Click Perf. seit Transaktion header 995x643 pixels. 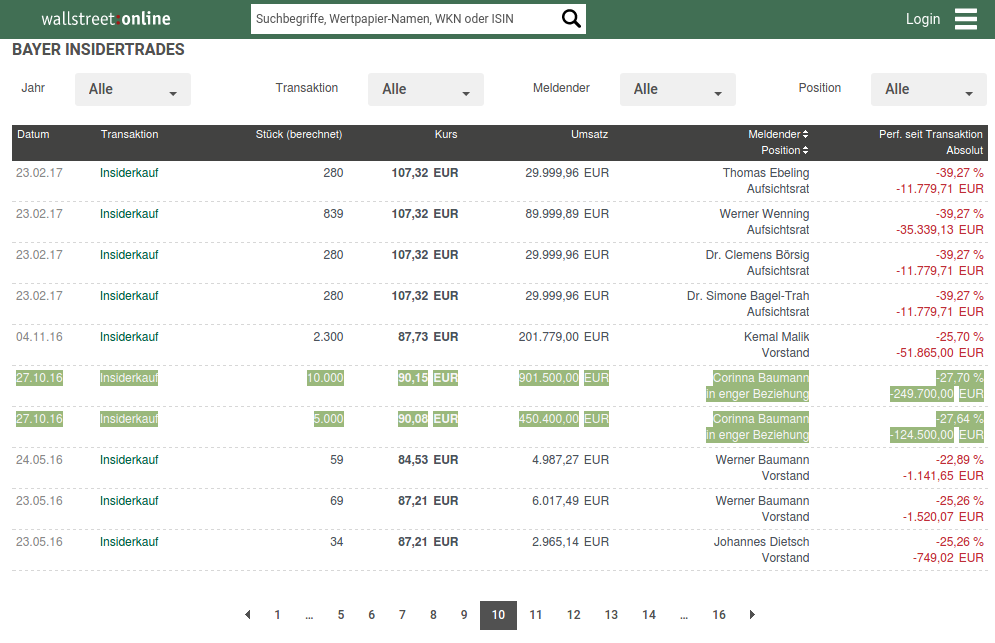click(x=931, y=135)
